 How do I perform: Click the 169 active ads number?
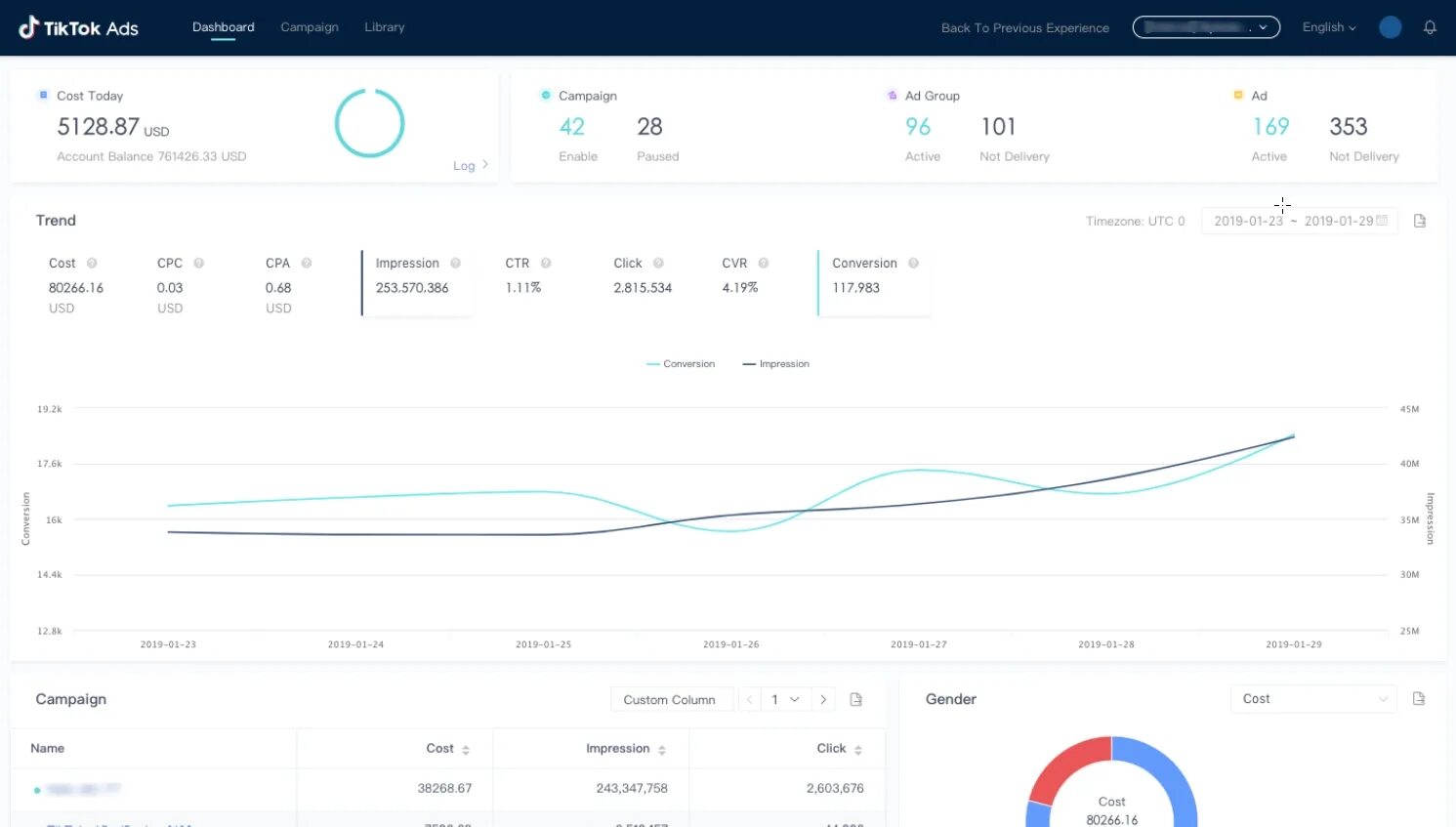coord(1271,127)
